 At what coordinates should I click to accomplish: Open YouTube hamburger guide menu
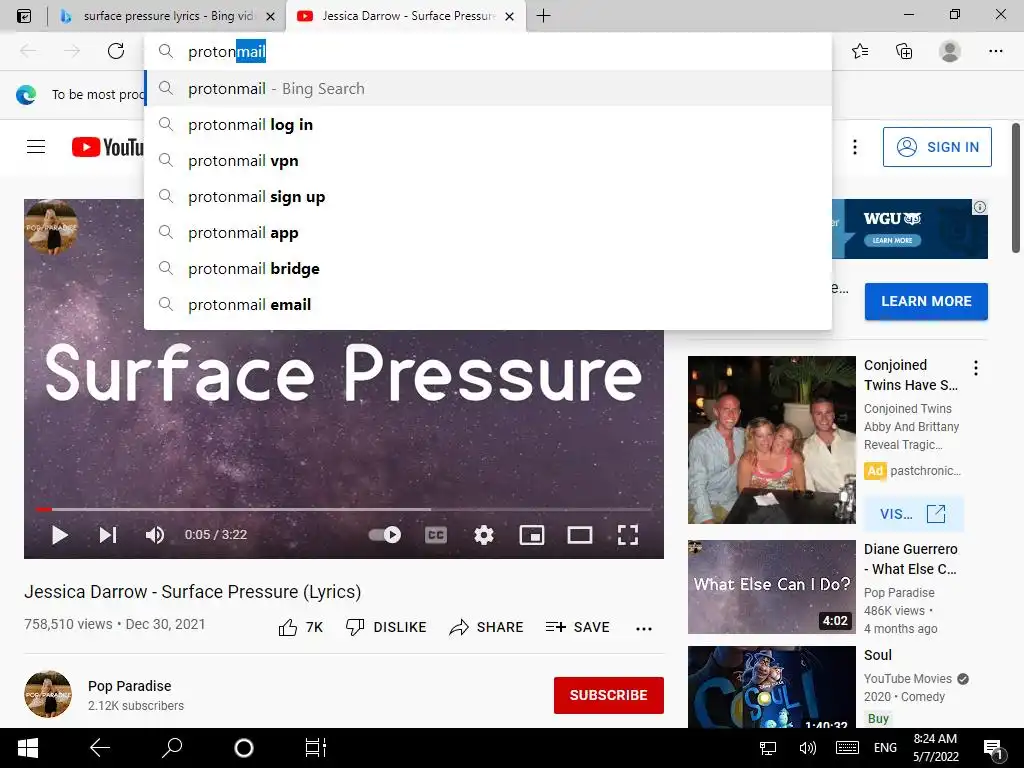[36, 146]
